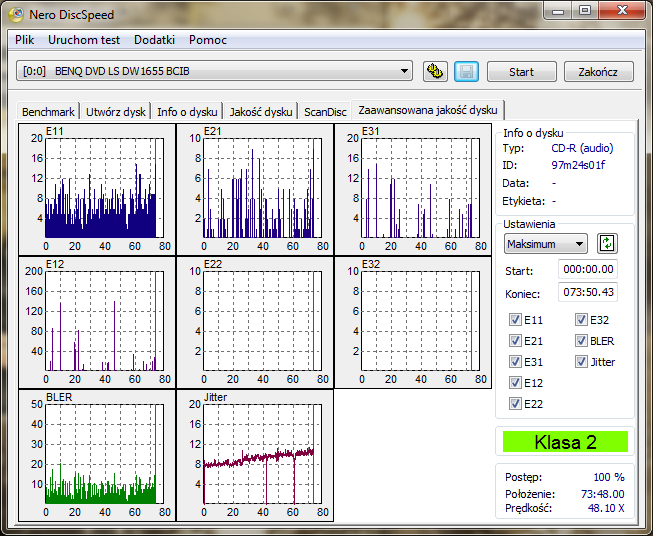Maximize the Nero DiscSpeed window

click(x=585, y=11)
